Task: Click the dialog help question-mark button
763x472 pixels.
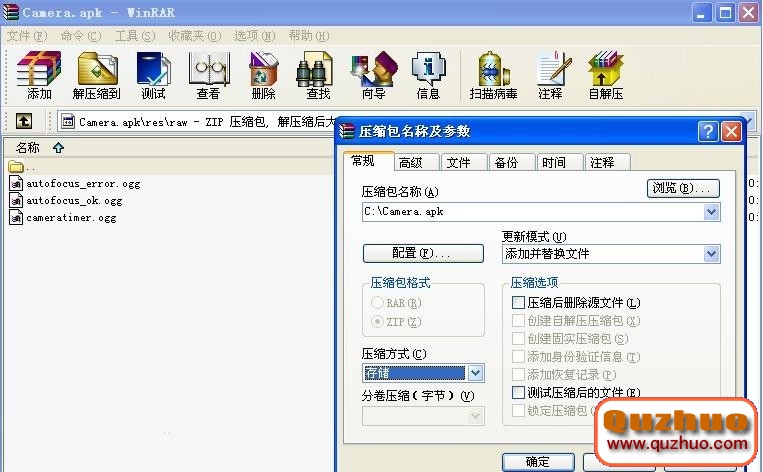Action: (x=708, y=131)
